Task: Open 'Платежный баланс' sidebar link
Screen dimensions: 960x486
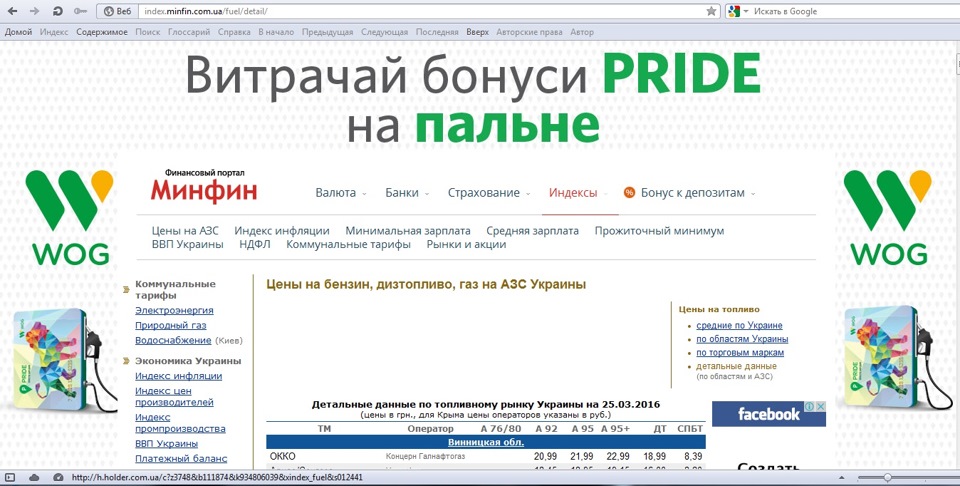Action: [181, 458]
